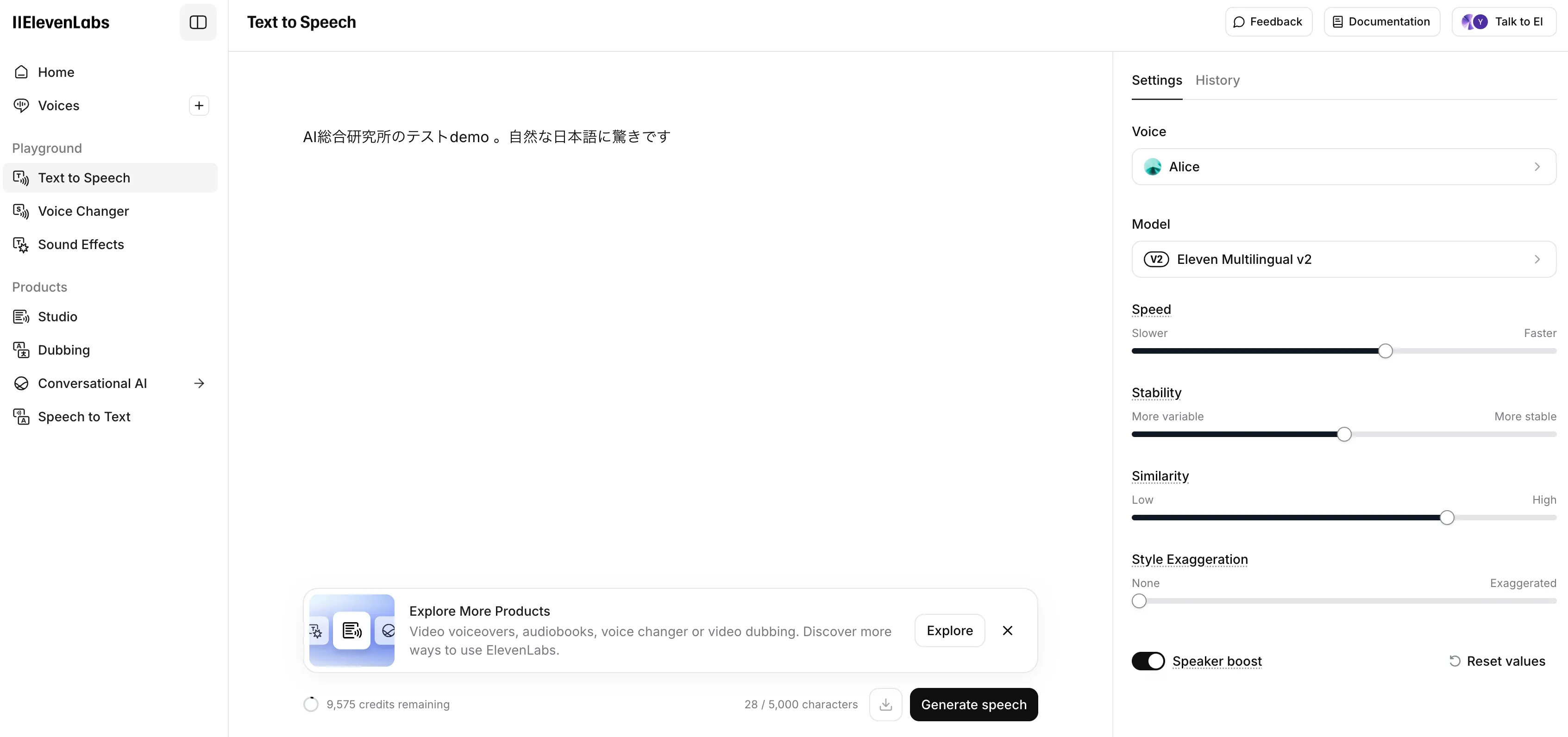Image resolution: width=1568 pixels, height=737 pixels.
Task: Open Dubbing in the sidebar
Action: tap(110, 350)
